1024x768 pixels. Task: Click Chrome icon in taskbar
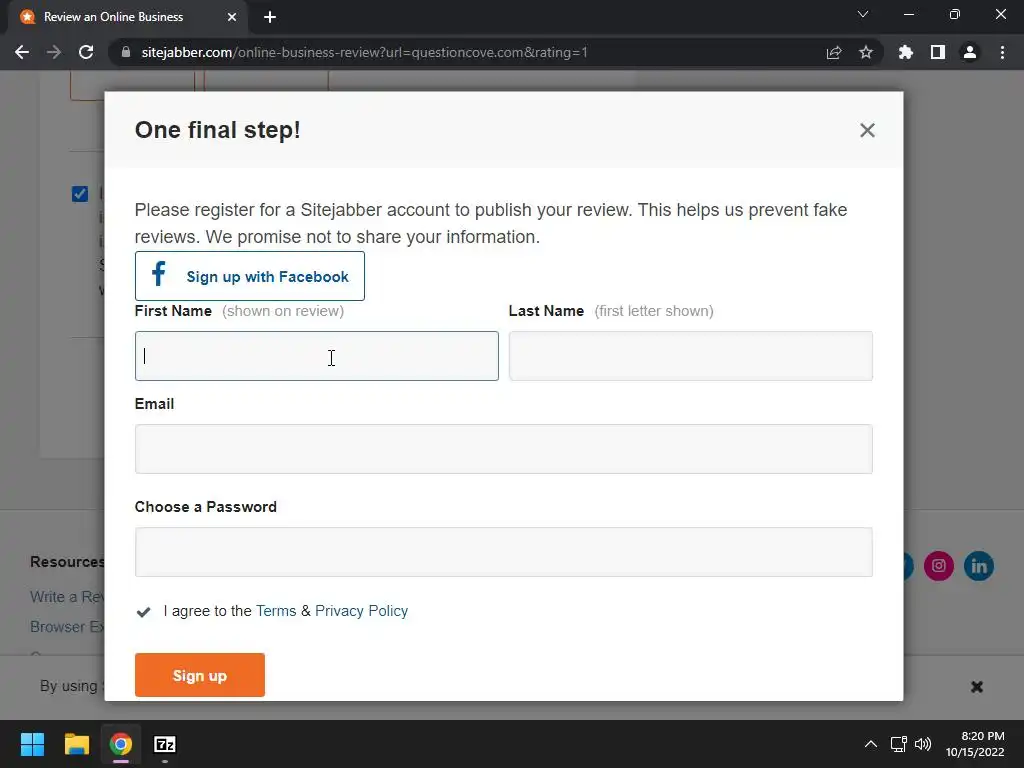click(120, 744)
